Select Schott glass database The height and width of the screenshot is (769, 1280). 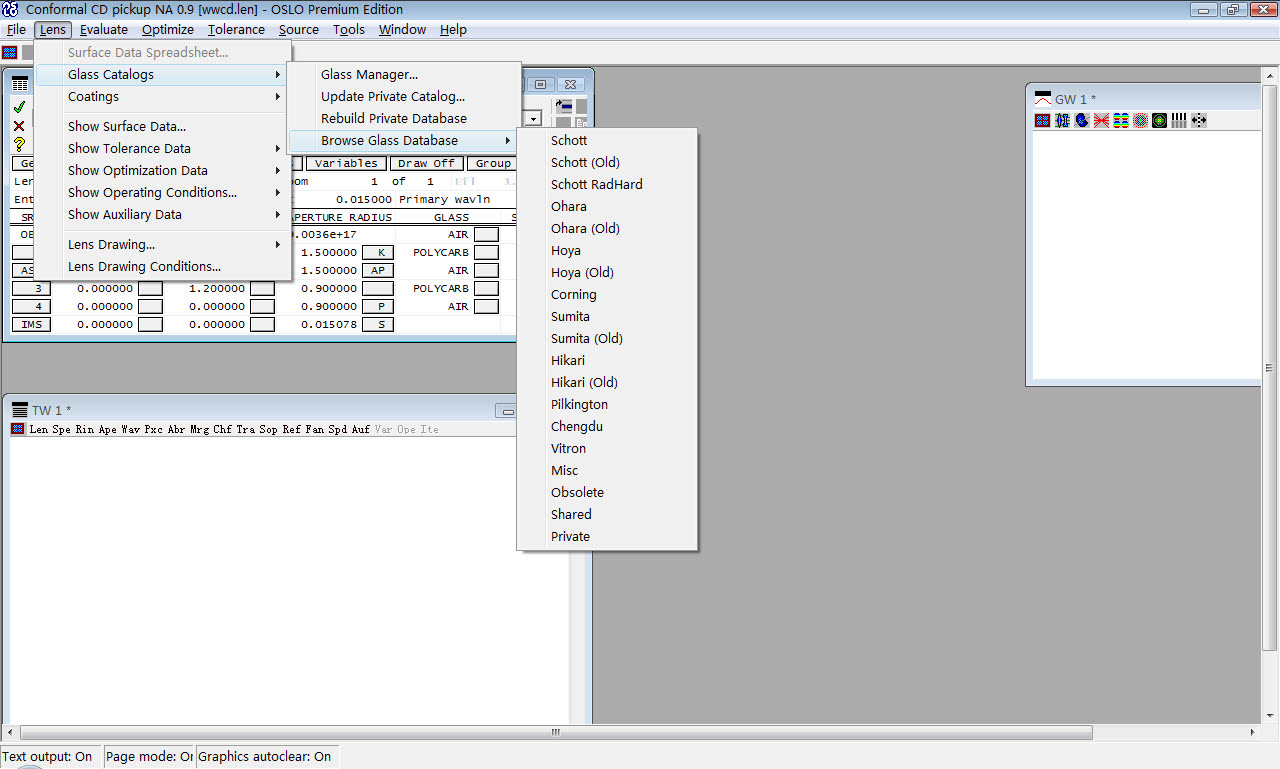click(606, 141)
